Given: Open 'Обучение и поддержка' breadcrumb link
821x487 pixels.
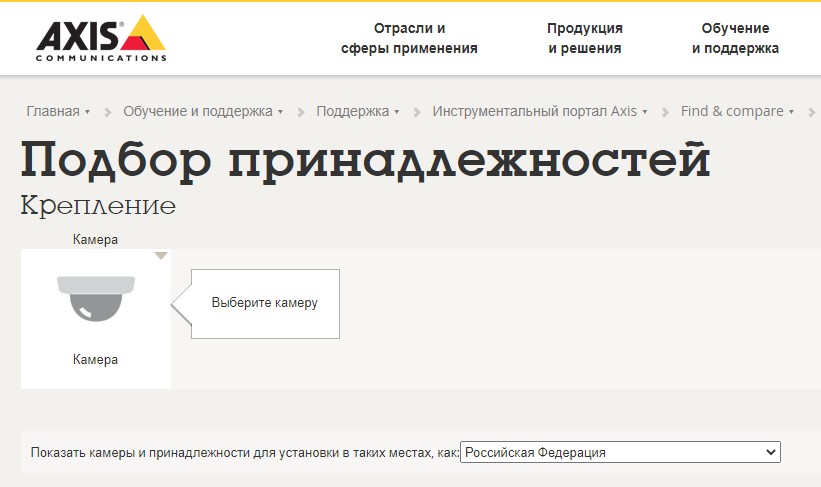Looking at the screenshot, I should click(198, 112).
